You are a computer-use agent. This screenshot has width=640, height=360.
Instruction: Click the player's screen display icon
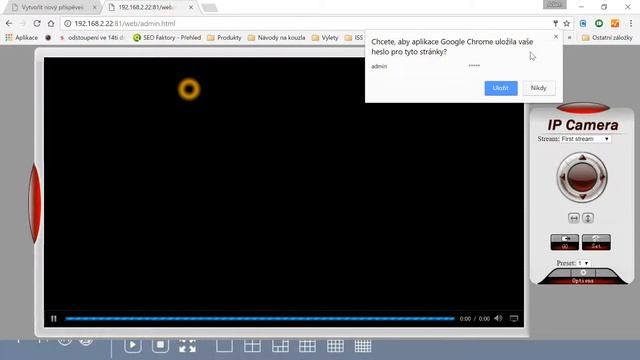(514, 318)
